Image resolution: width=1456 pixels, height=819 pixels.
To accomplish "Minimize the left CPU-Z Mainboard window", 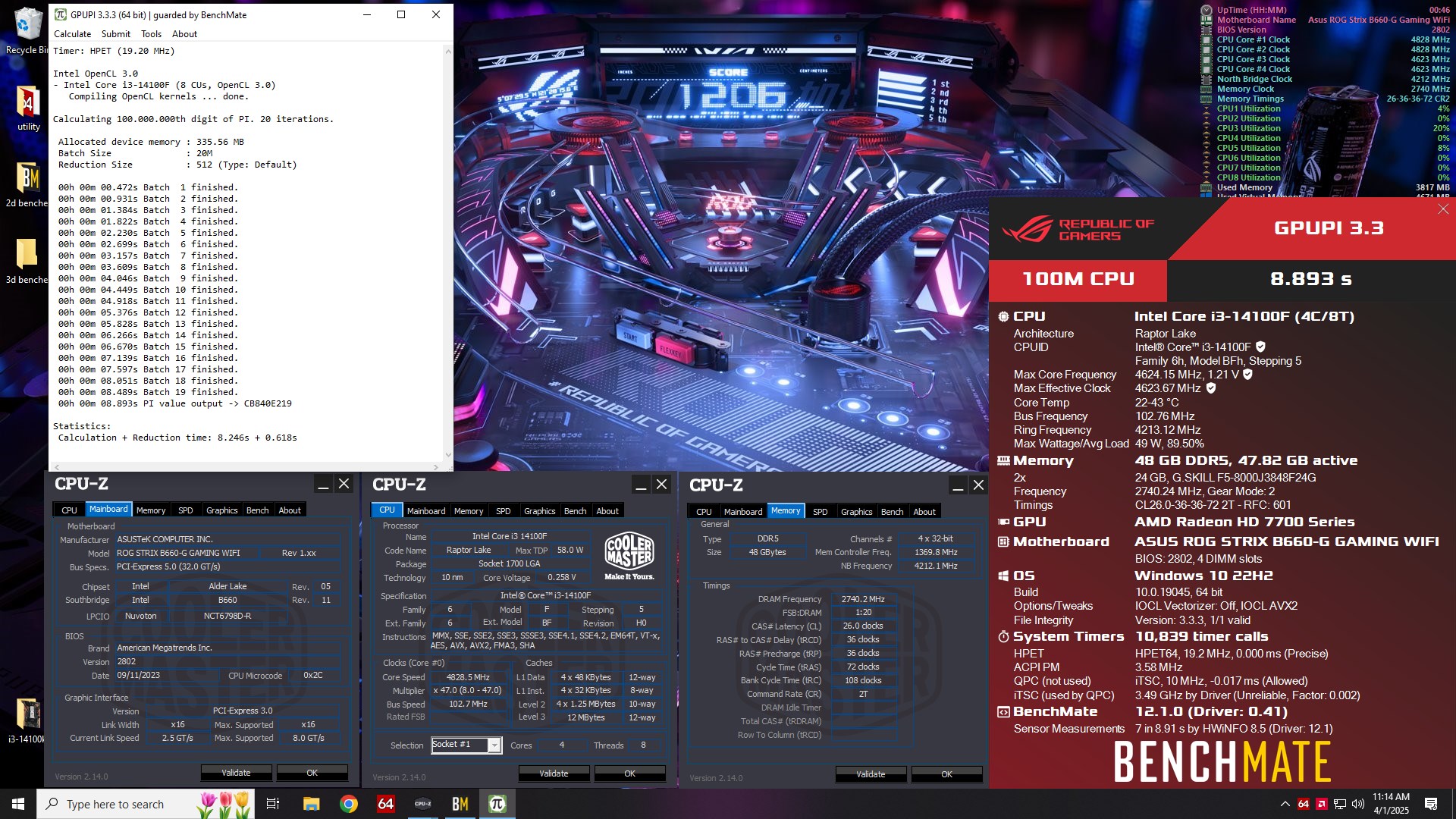I will (x=323, y=485).
